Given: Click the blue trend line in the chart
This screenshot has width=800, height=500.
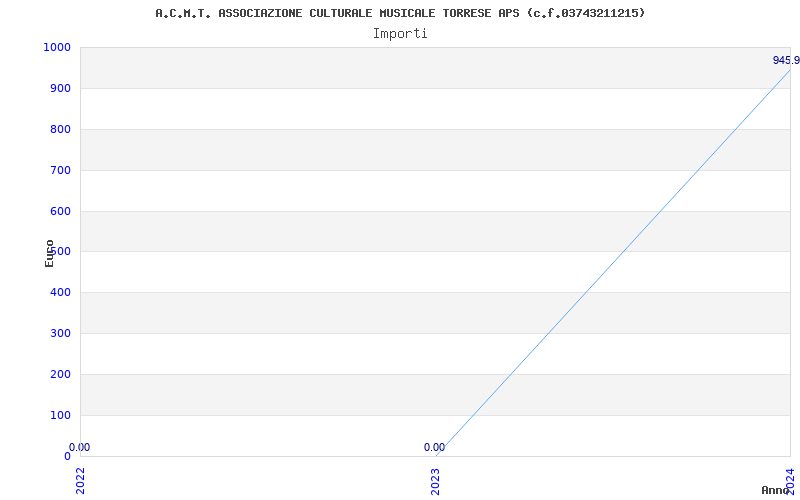Looking at the screenshot, I should (612, 263).
